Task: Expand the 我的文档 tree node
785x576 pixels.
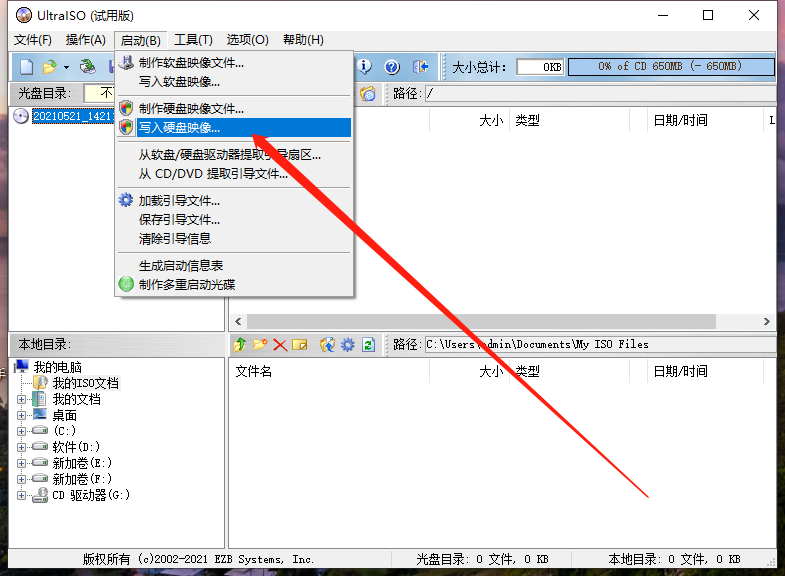Action: click(21, 399)
